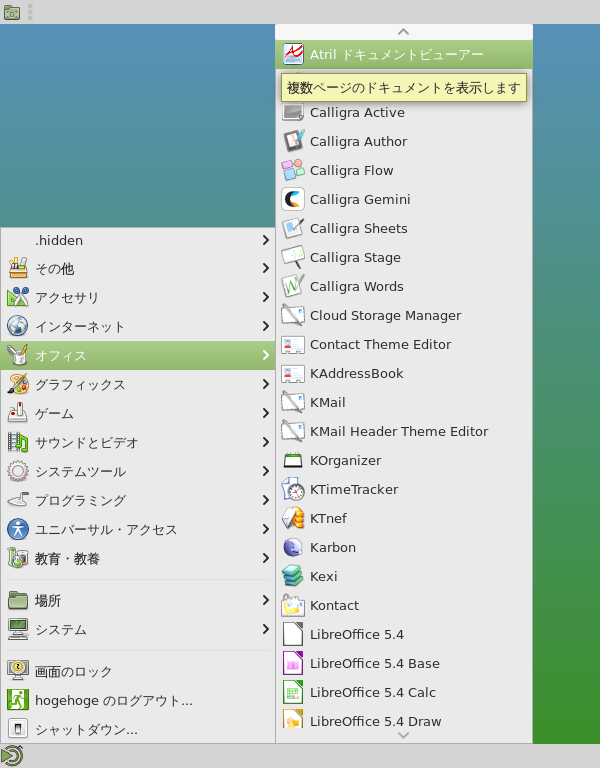Click the Kexi database icon
This screenshot has width=600, height=768.
click(293, 576)
